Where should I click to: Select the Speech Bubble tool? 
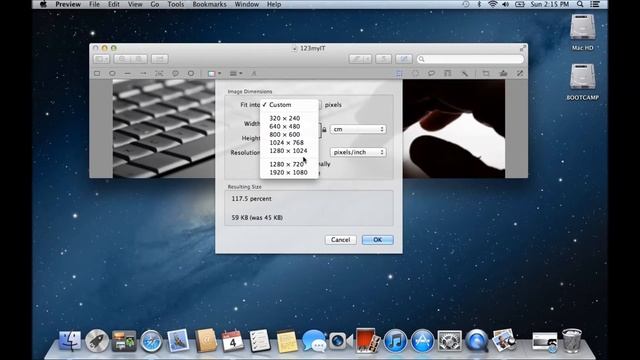[x=175, y=73]
